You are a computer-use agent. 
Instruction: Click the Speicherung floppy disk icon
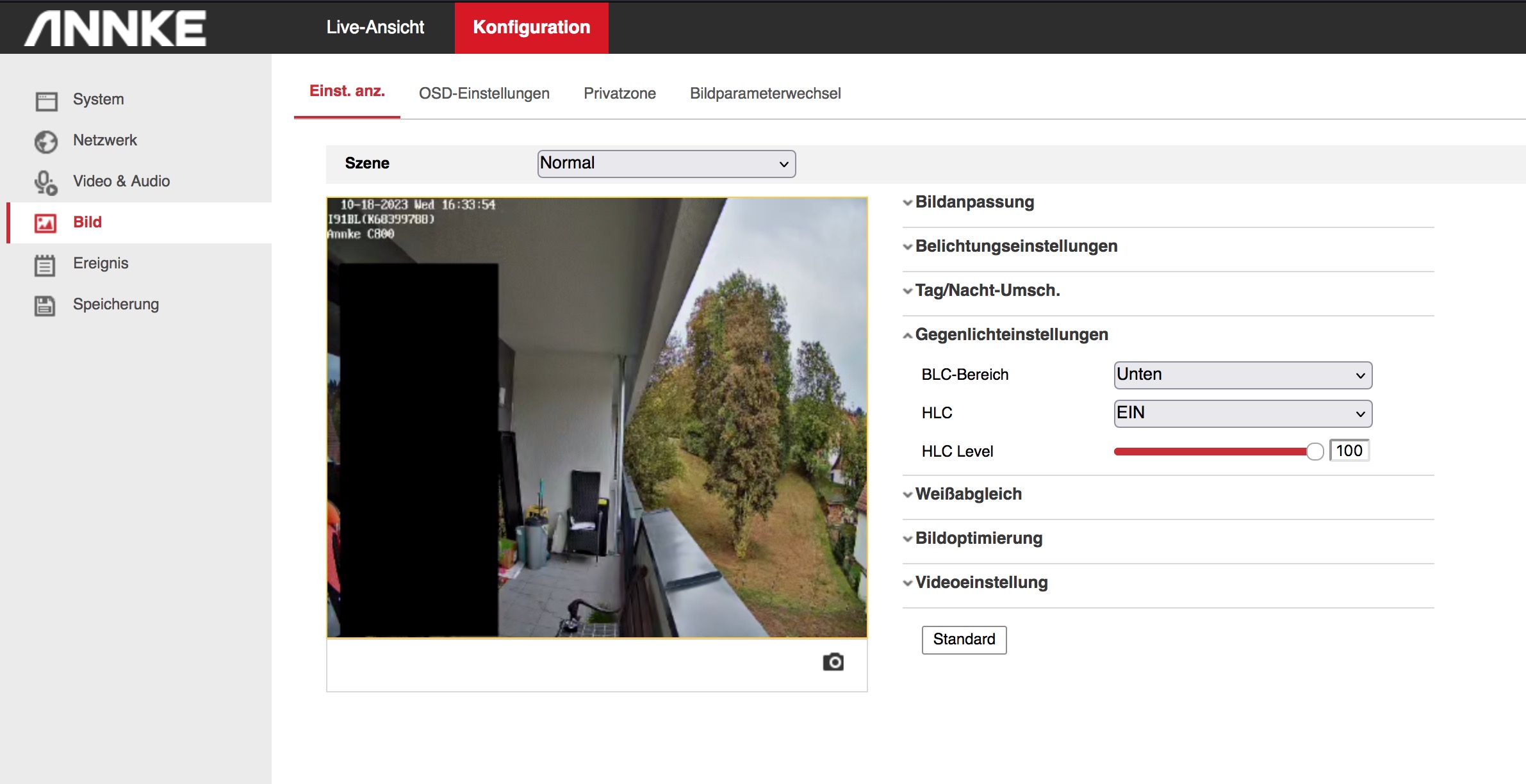pos(45,306)
